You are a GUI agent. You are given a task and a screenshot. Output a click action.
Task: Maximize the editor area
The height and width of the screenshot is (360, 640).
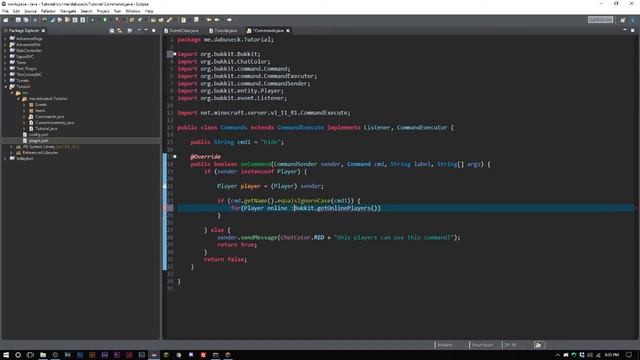[x=633, y=30]
